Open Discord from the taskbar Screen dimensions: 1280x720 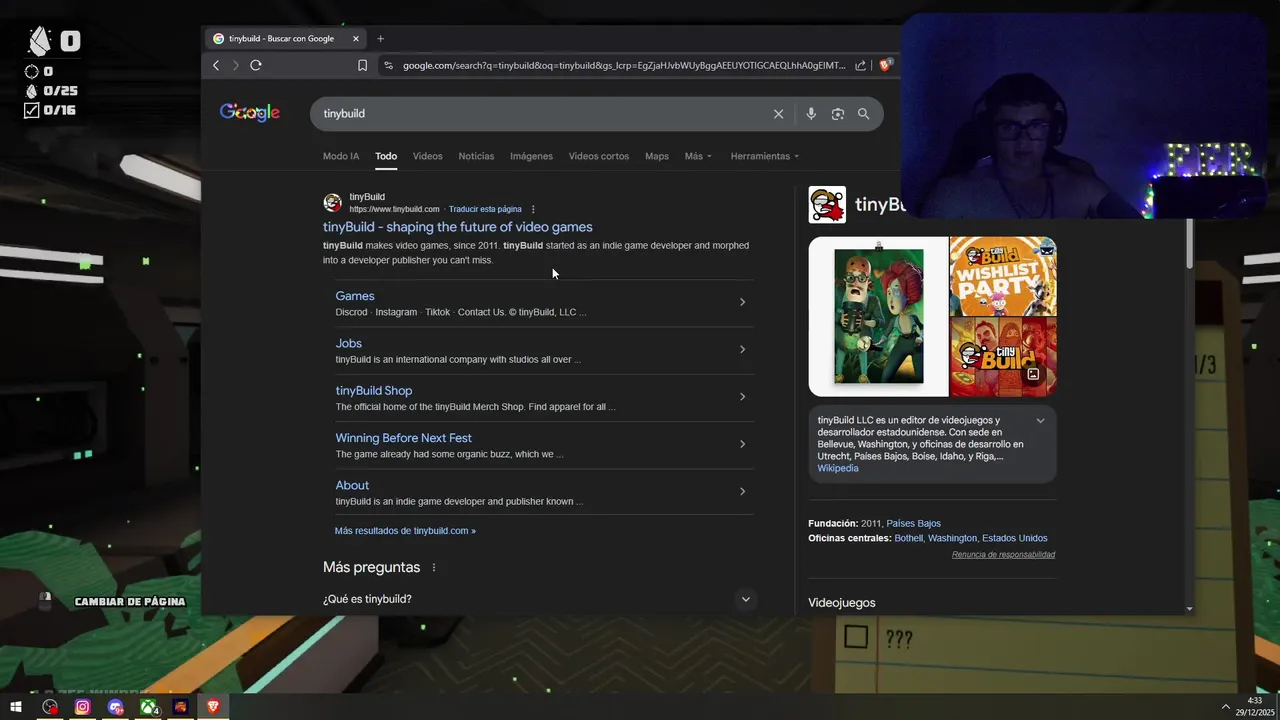coord(116,707)
